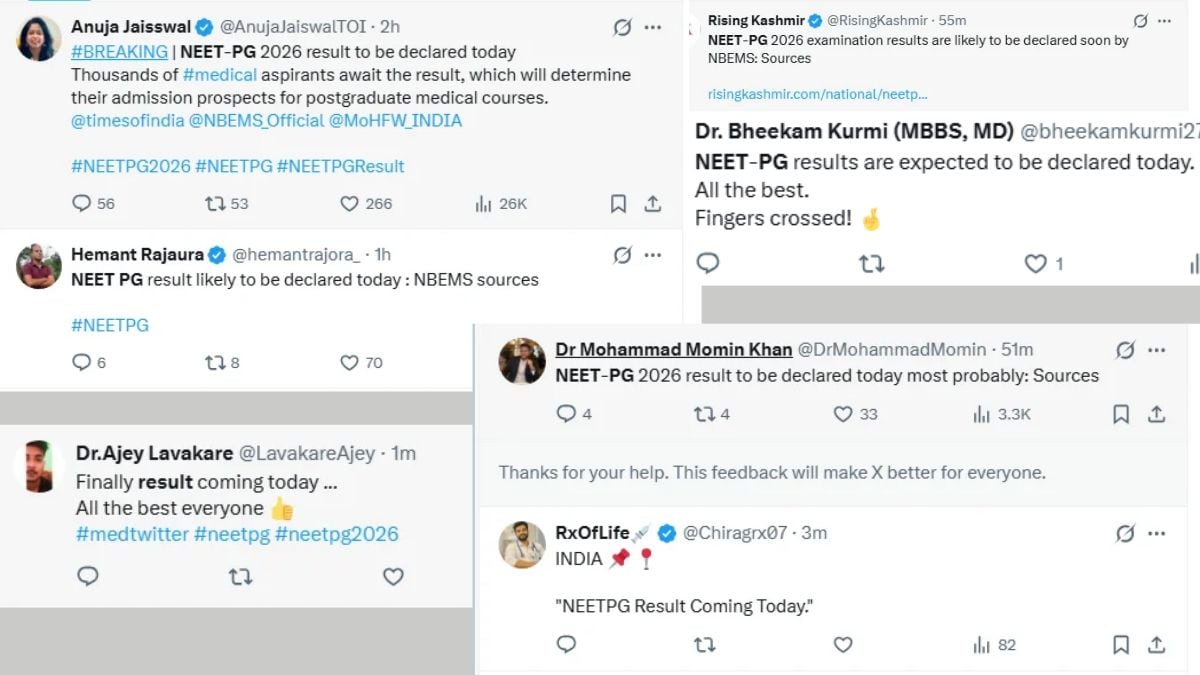Share Anuja Jaiswal's tweet
The width and height of the screenshot is (1200, 675).
point(653,203)
